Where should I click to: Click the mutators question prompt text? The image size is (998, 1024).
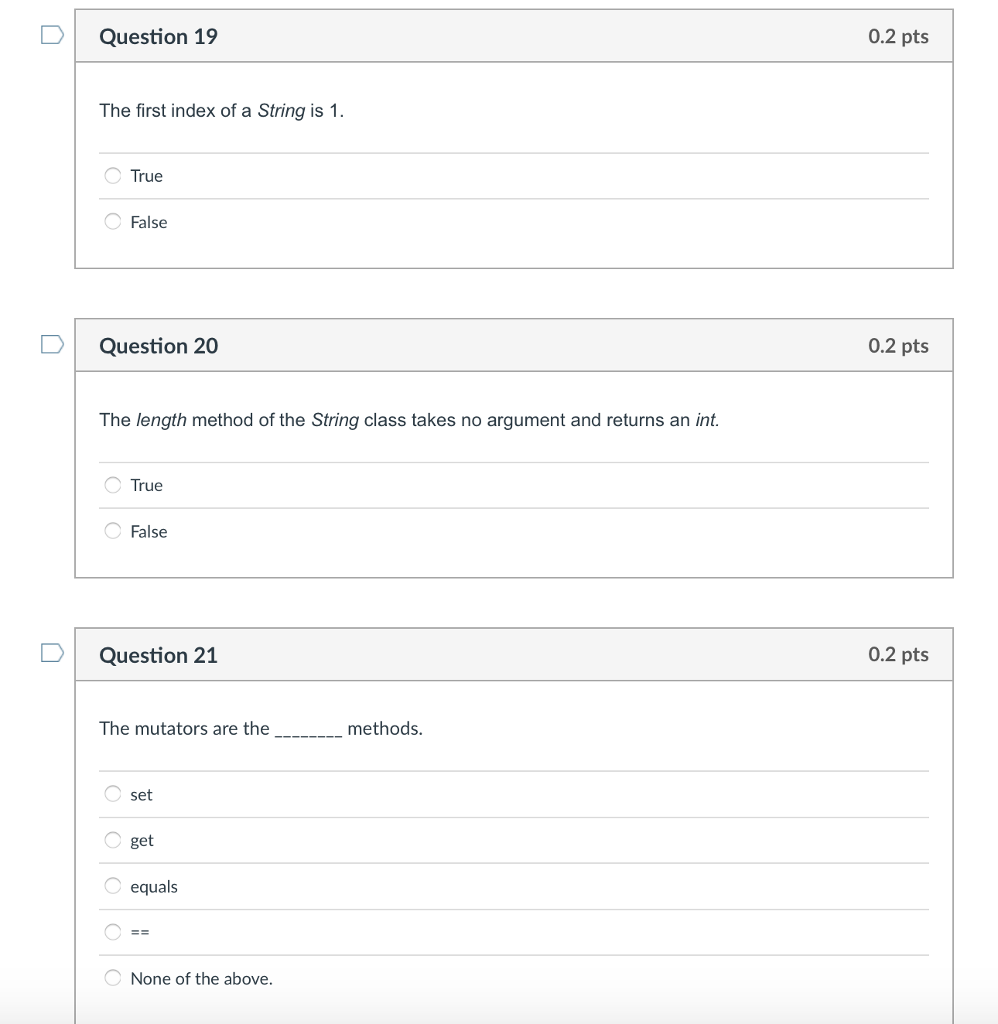click(260, 729)
